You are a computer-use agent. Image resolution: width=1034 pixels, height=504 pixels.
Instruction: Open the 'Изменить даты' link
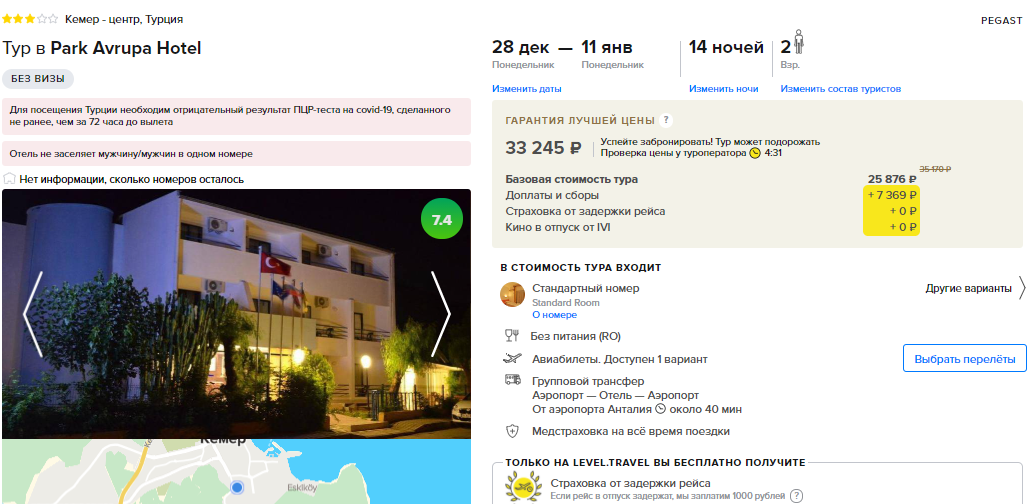(527, 88)
